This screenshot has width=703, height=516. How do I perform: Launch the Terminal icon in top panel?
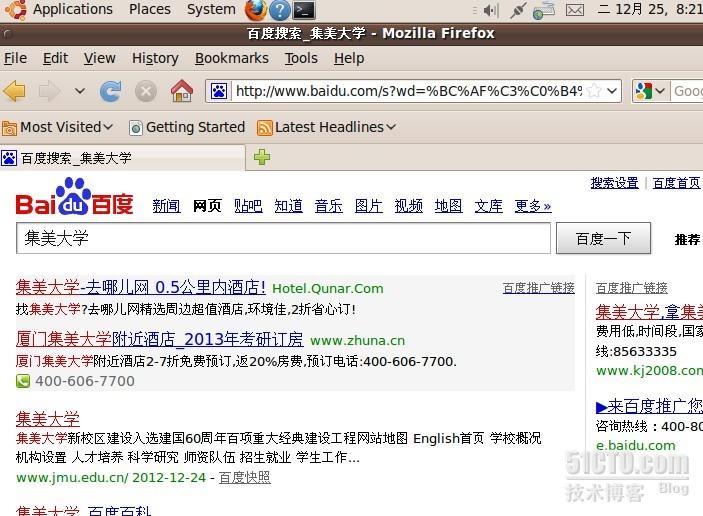304,10
